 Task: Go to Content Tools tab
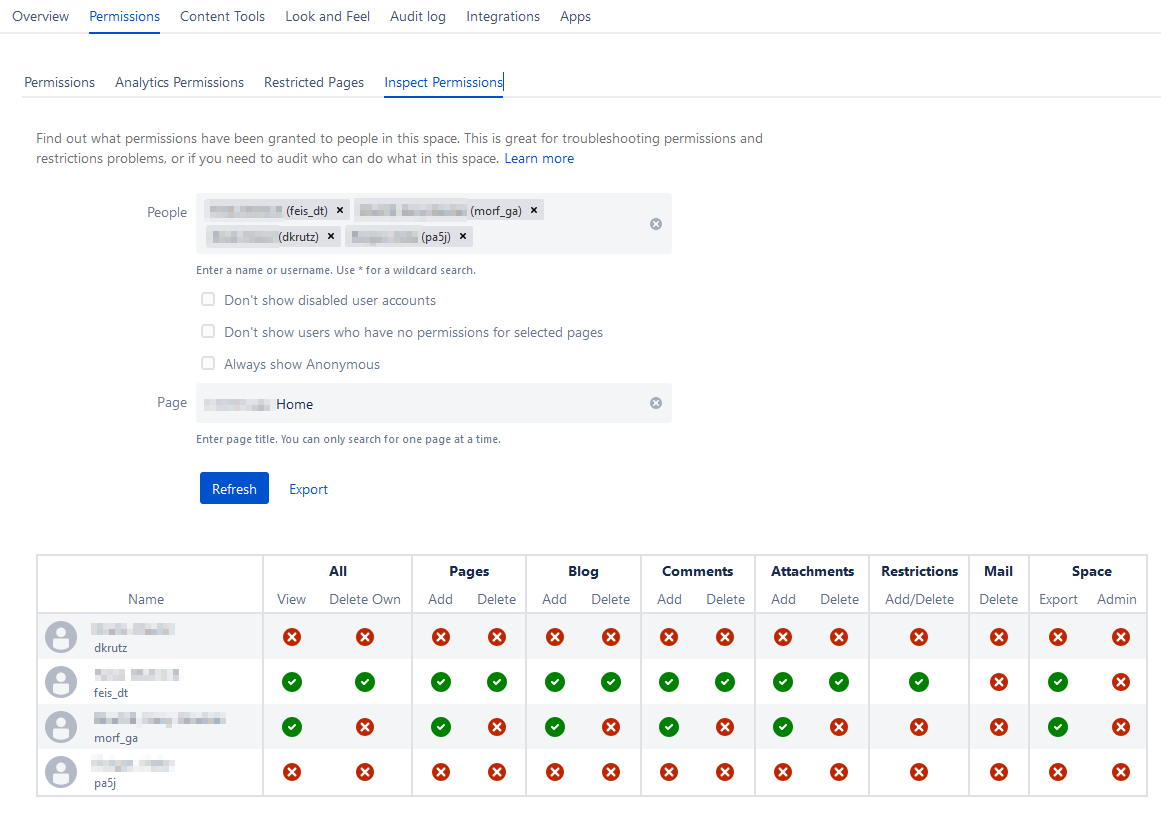(222, 16)
